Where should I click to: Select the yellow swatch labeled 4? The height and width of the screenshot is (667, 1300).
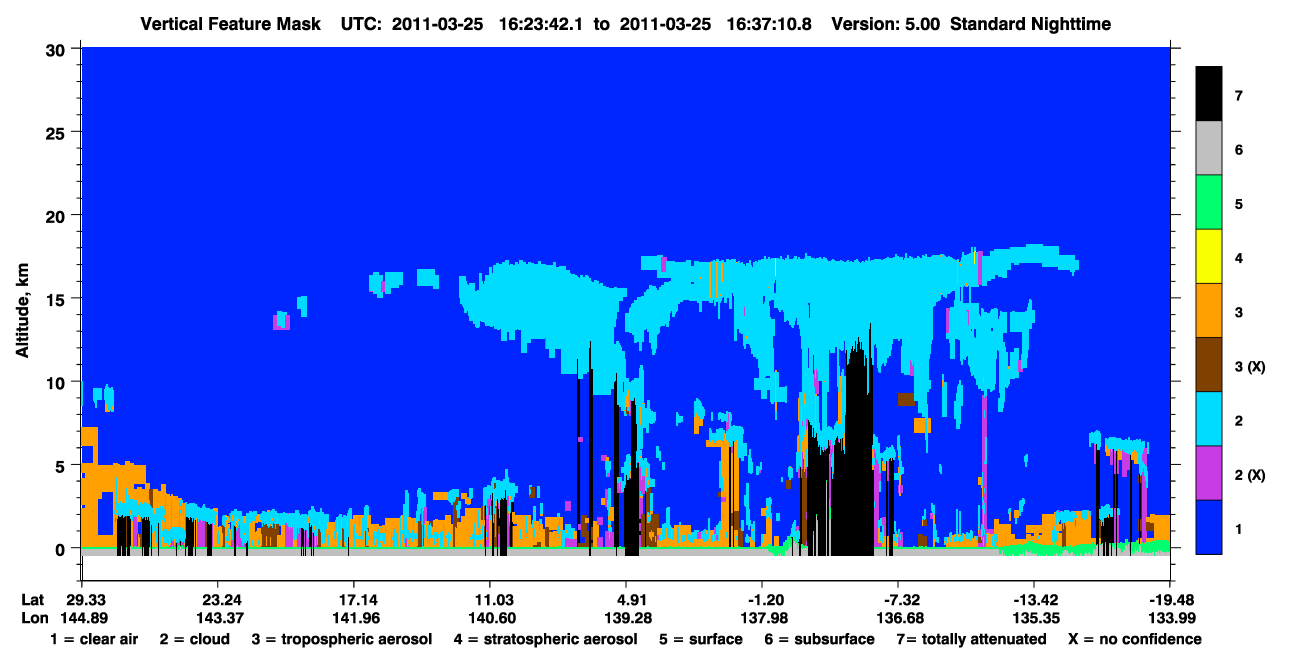(x=1209, y=257)
